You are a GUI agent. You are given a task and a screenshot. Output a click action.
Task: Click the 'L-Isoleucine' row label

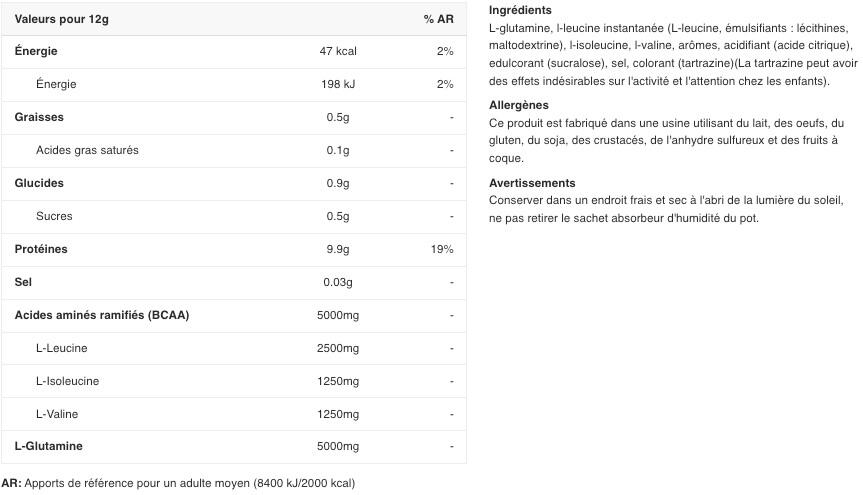(x=67, y=381)
